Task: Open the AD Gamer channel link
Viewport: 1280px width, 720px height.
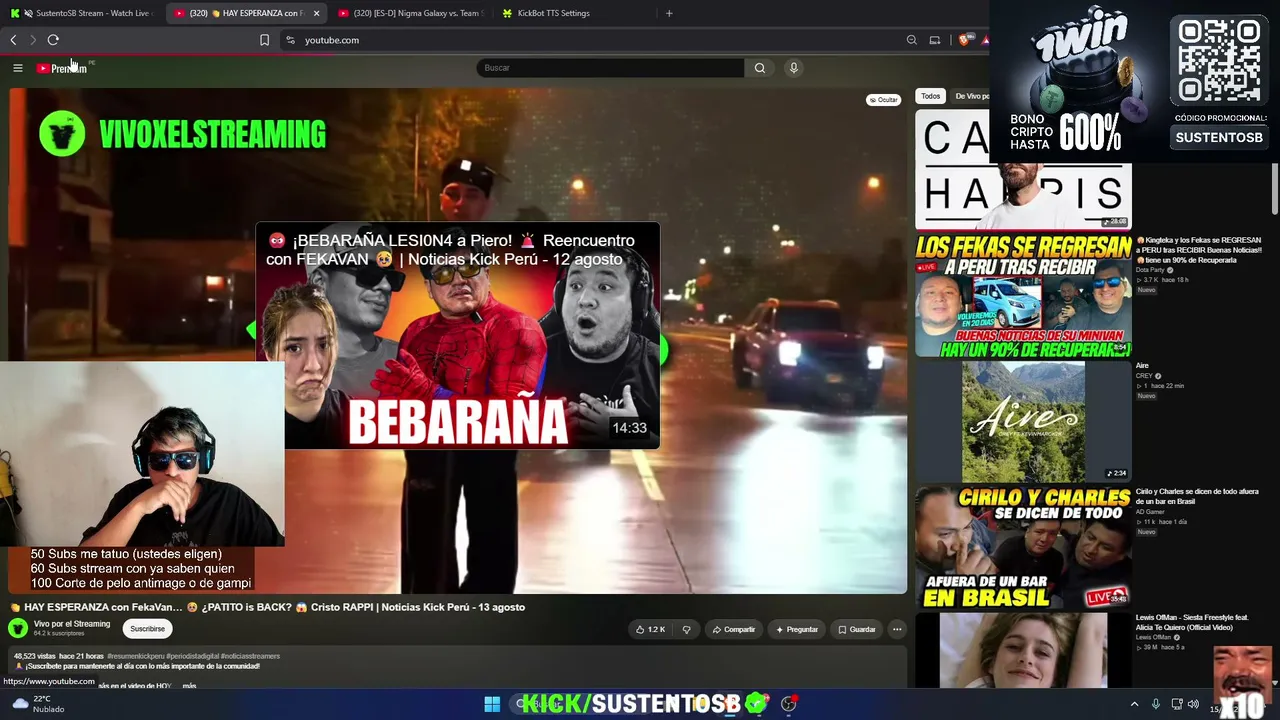Action: (x=1150, y=512)
